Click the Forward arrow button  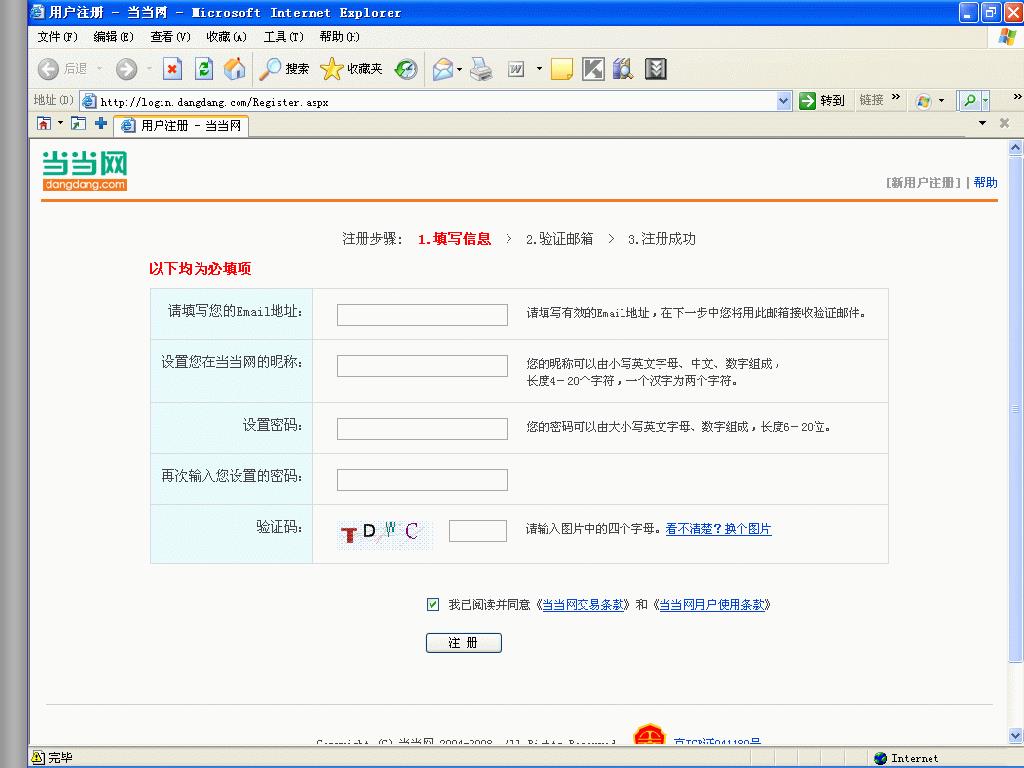pos(127,69)
